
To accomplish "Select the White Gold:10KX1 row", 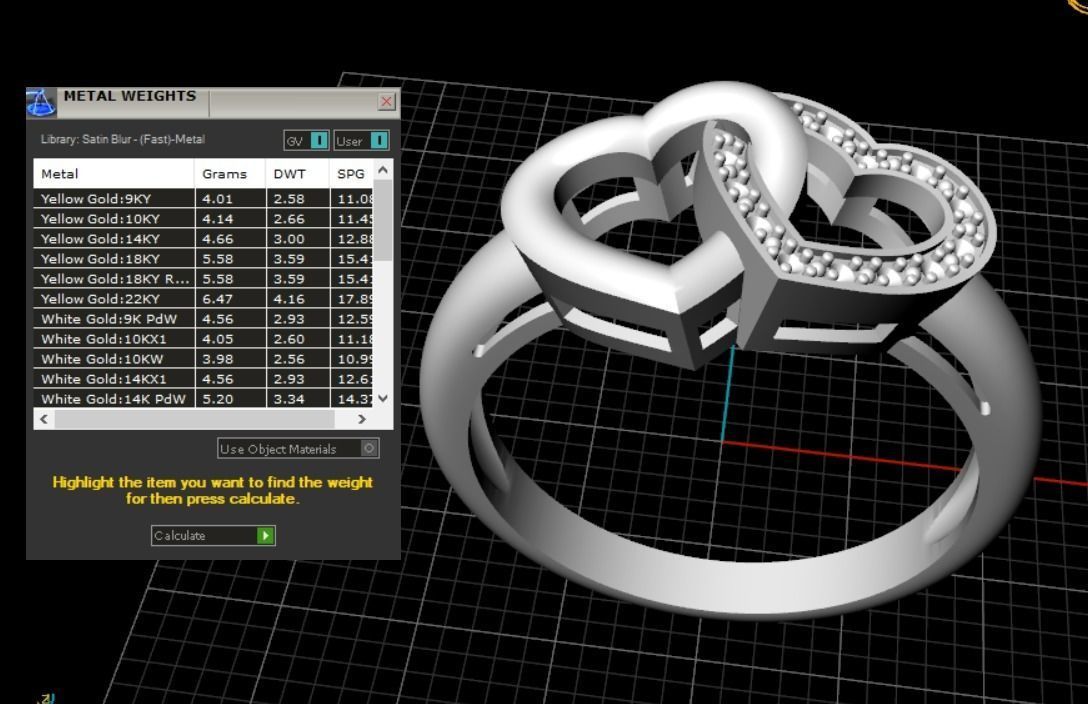I will (x=203, y=339).
